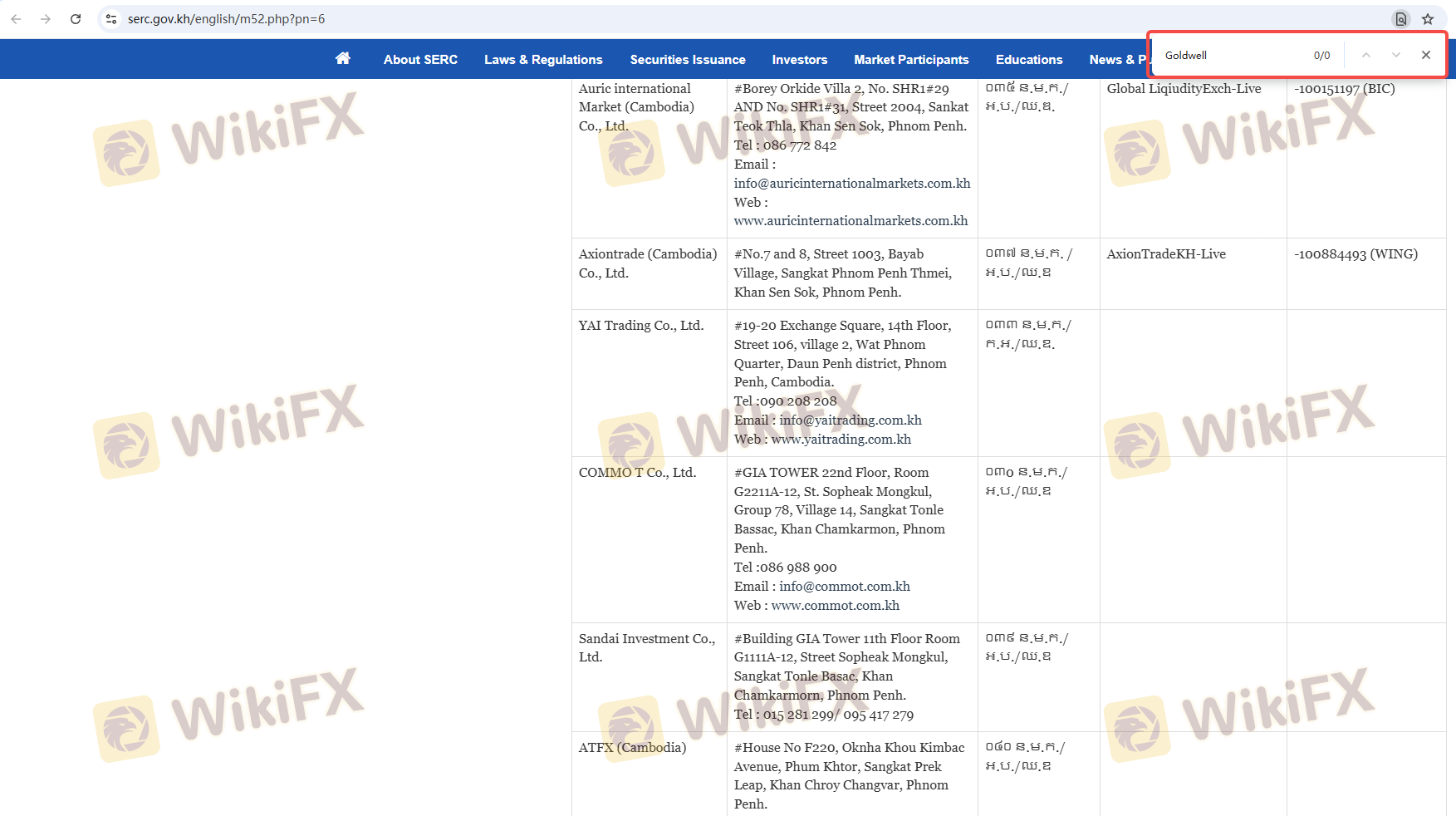This screenshot has height=816, width=1456.
Task: Bookmark this page with the star icon
Action: click(x=1428, y=19)
